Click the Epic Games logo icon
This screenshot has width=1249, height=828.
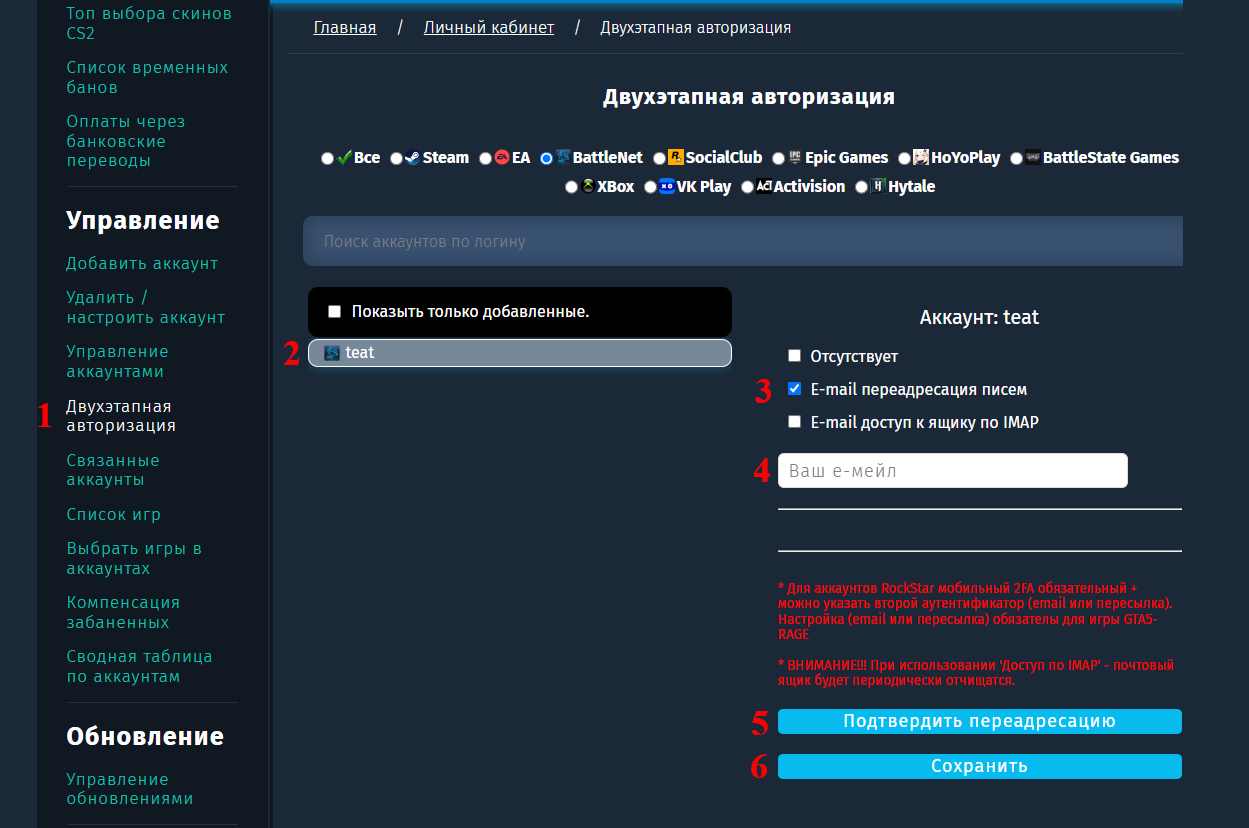pos(795,157)
